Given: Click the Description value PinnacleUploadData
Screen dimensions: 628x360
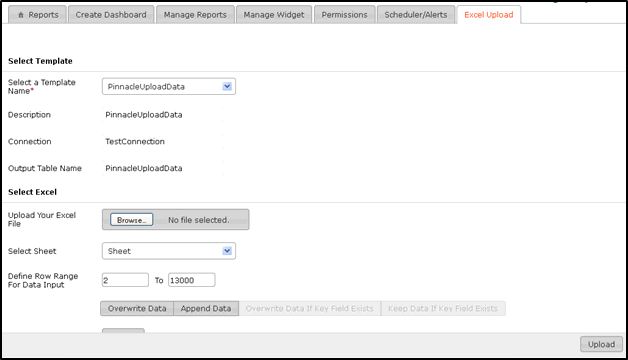Looking at the screenshot, I should [144, 115].
